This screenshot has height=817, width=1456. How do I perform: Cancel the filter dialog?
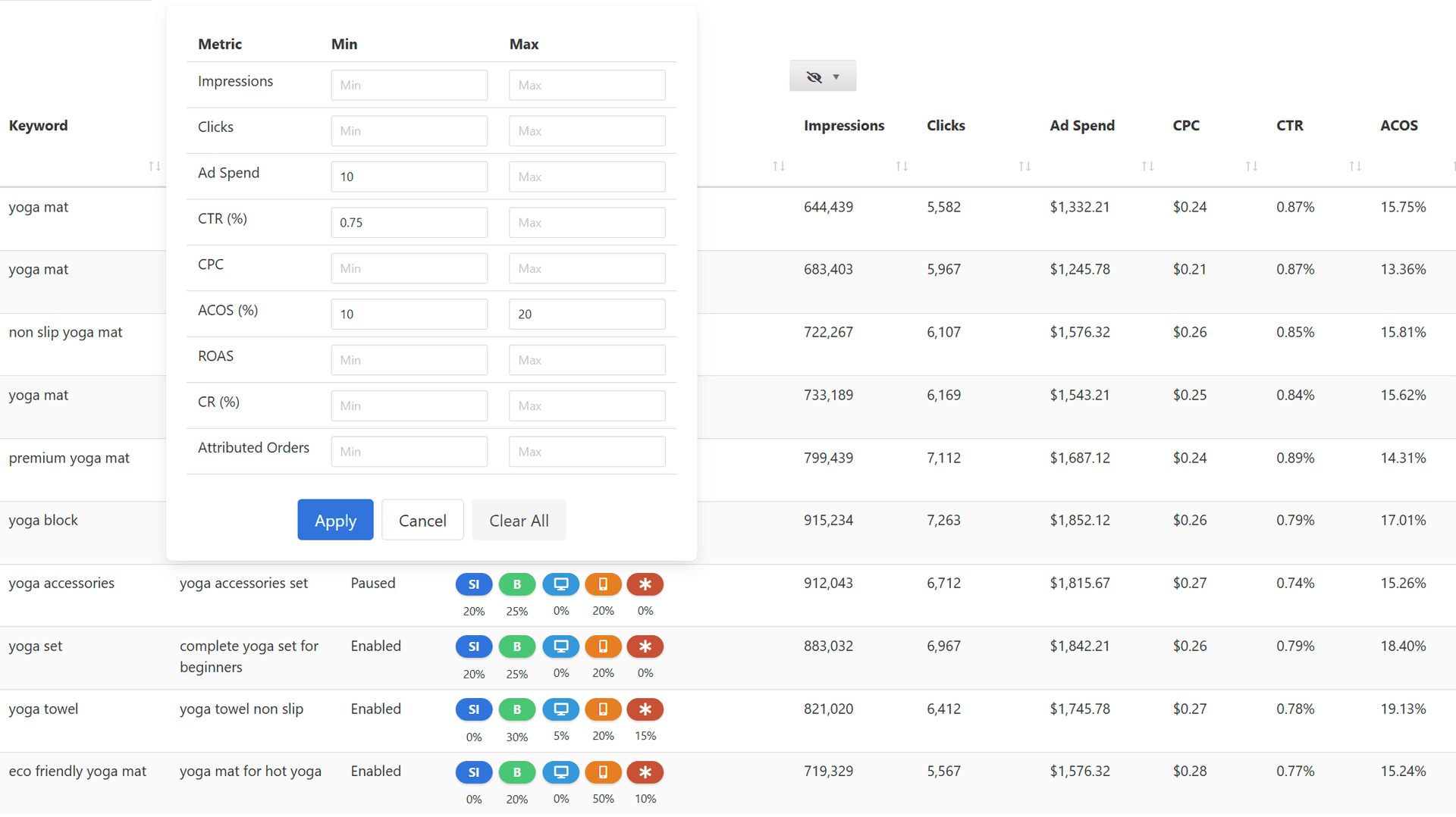pos(422,520)
